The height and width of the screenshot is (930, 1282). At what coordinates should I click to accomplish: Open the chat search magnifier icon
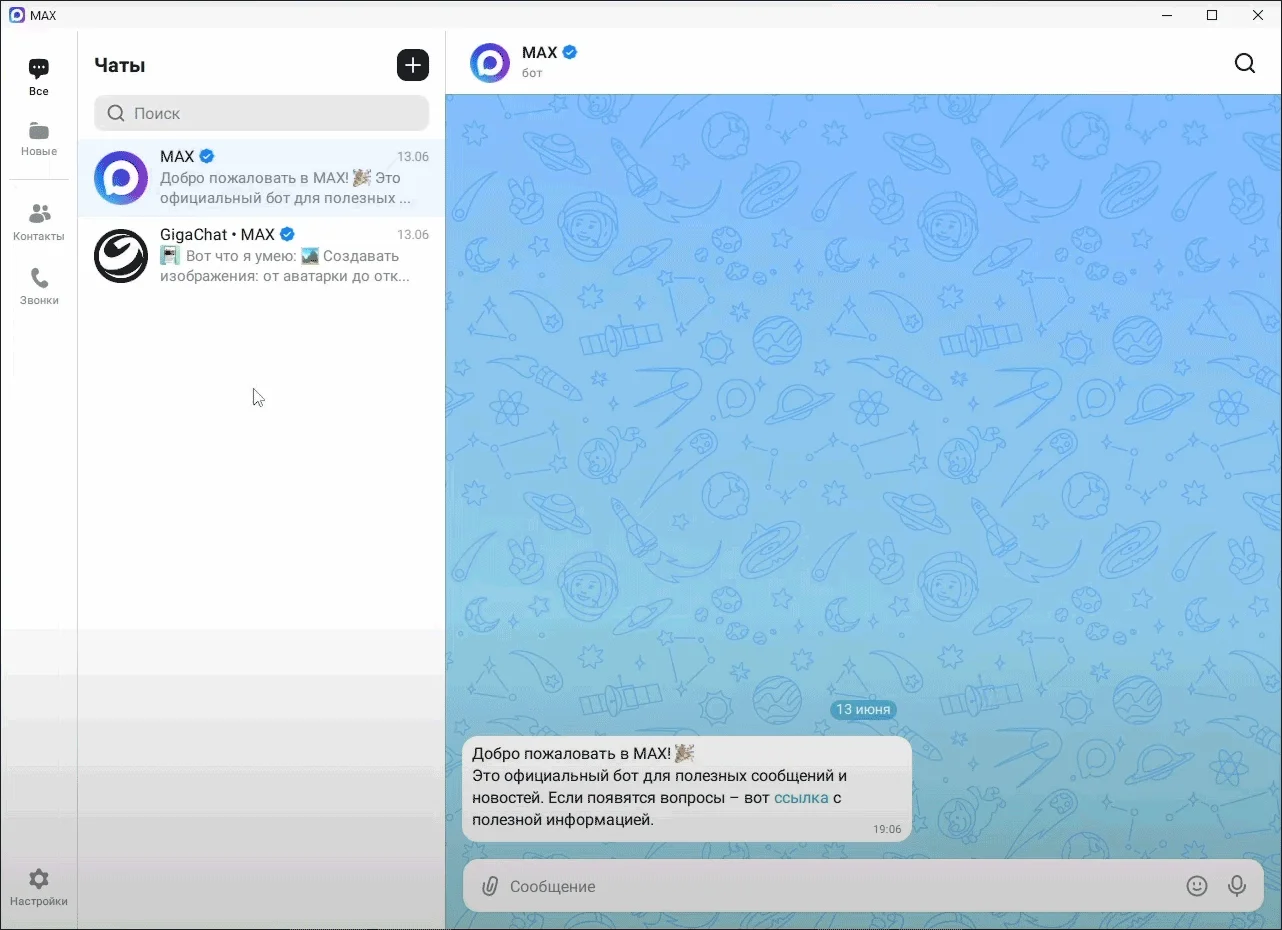(1244, 64)
